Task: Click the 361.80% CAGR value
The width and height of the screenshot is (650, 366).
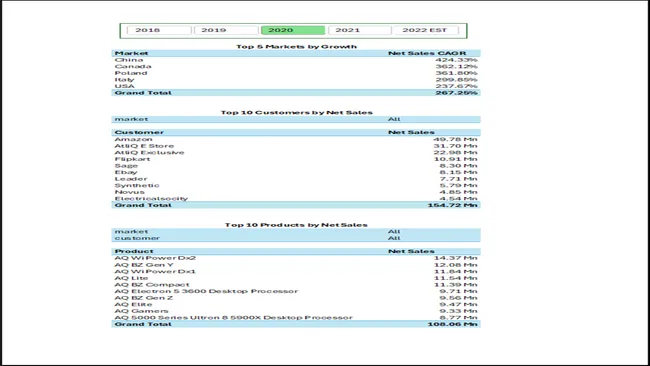Action: tap(456, 73)
